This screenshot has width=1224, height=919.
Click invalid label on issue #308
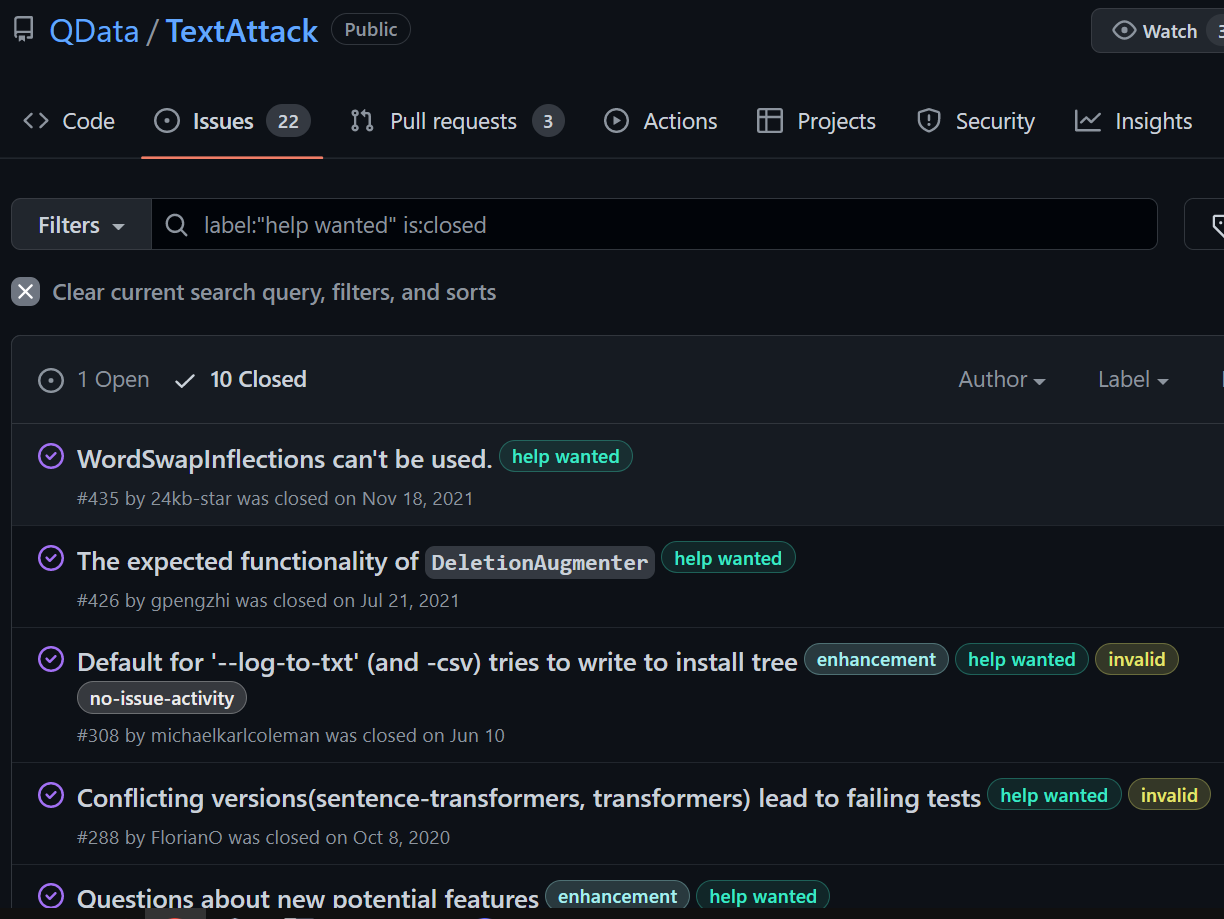pyautogui.click(x=1137, y=660)
